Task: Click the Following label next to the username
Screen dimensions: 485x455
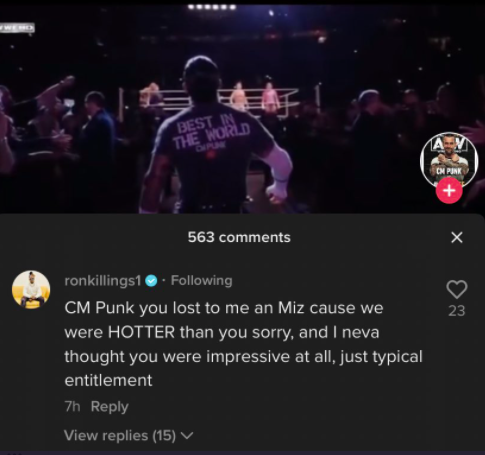Action: [x=201, y=280]
